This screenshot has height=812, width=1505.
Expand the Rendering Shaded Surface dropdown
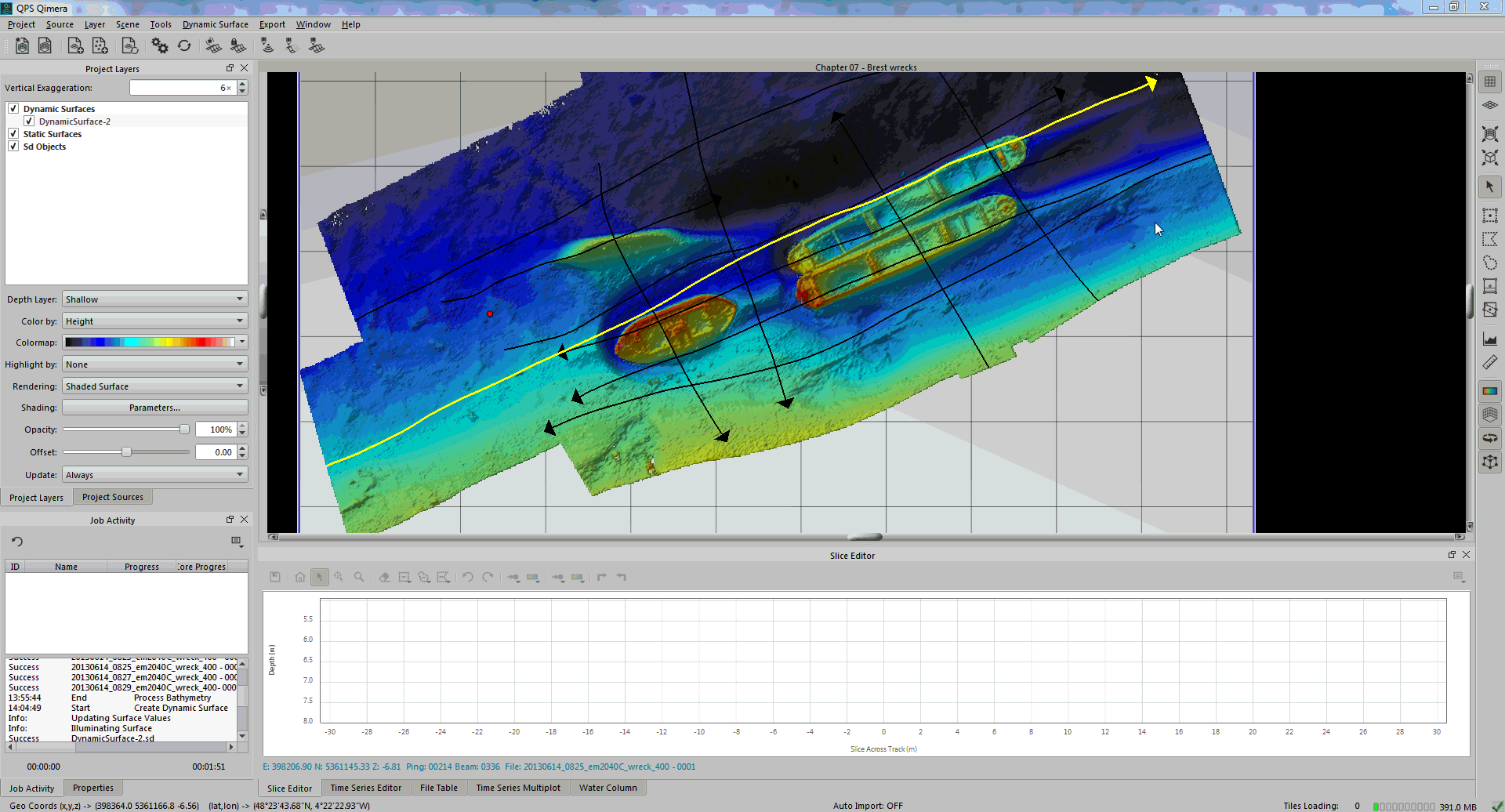[x=154, y=386]
